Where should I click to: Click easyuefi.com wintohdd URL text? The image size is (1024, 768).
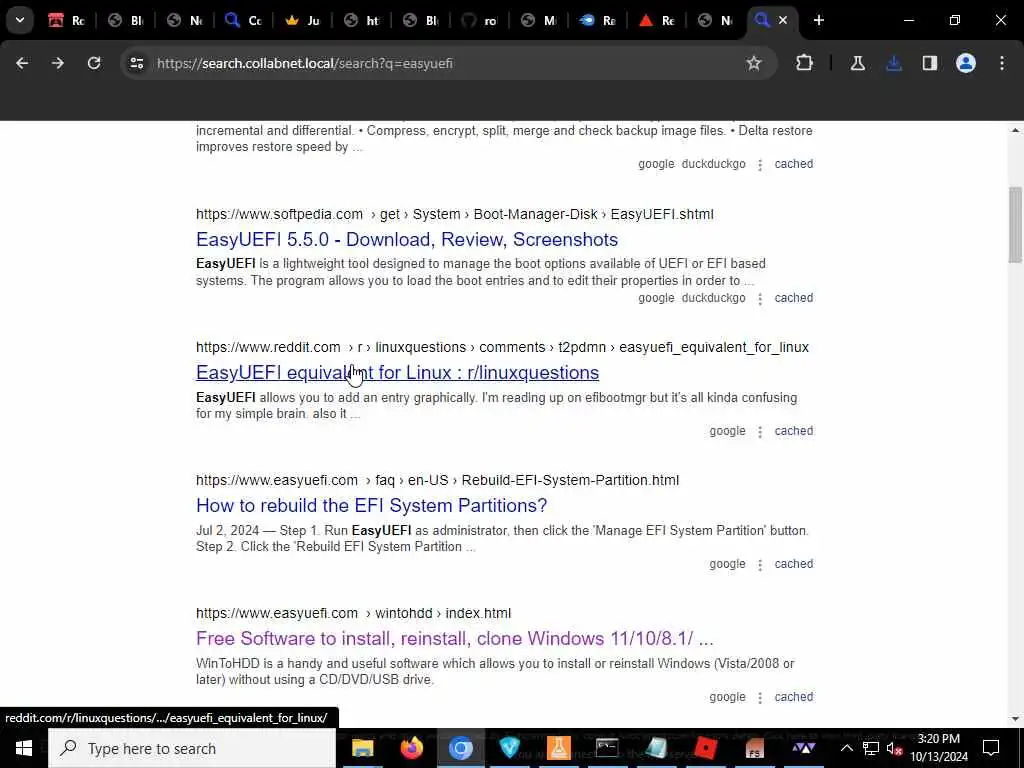point(353,613)
